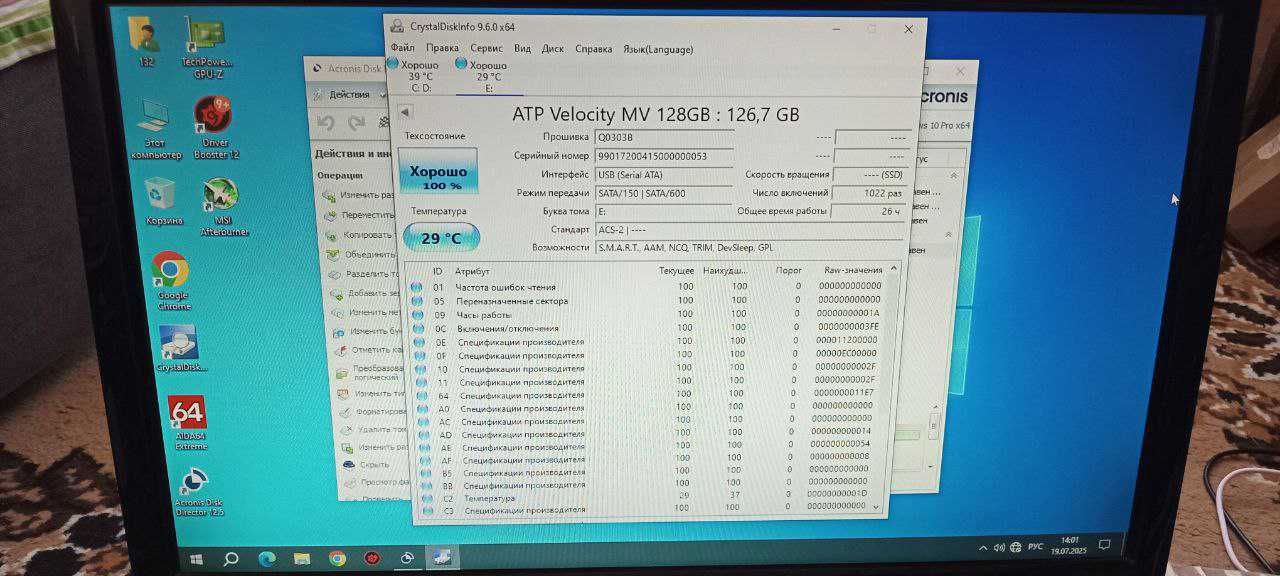Screen dimensions: 1280x576
Task: Open the red app icon on the taskbar
Action: point(372,558)
